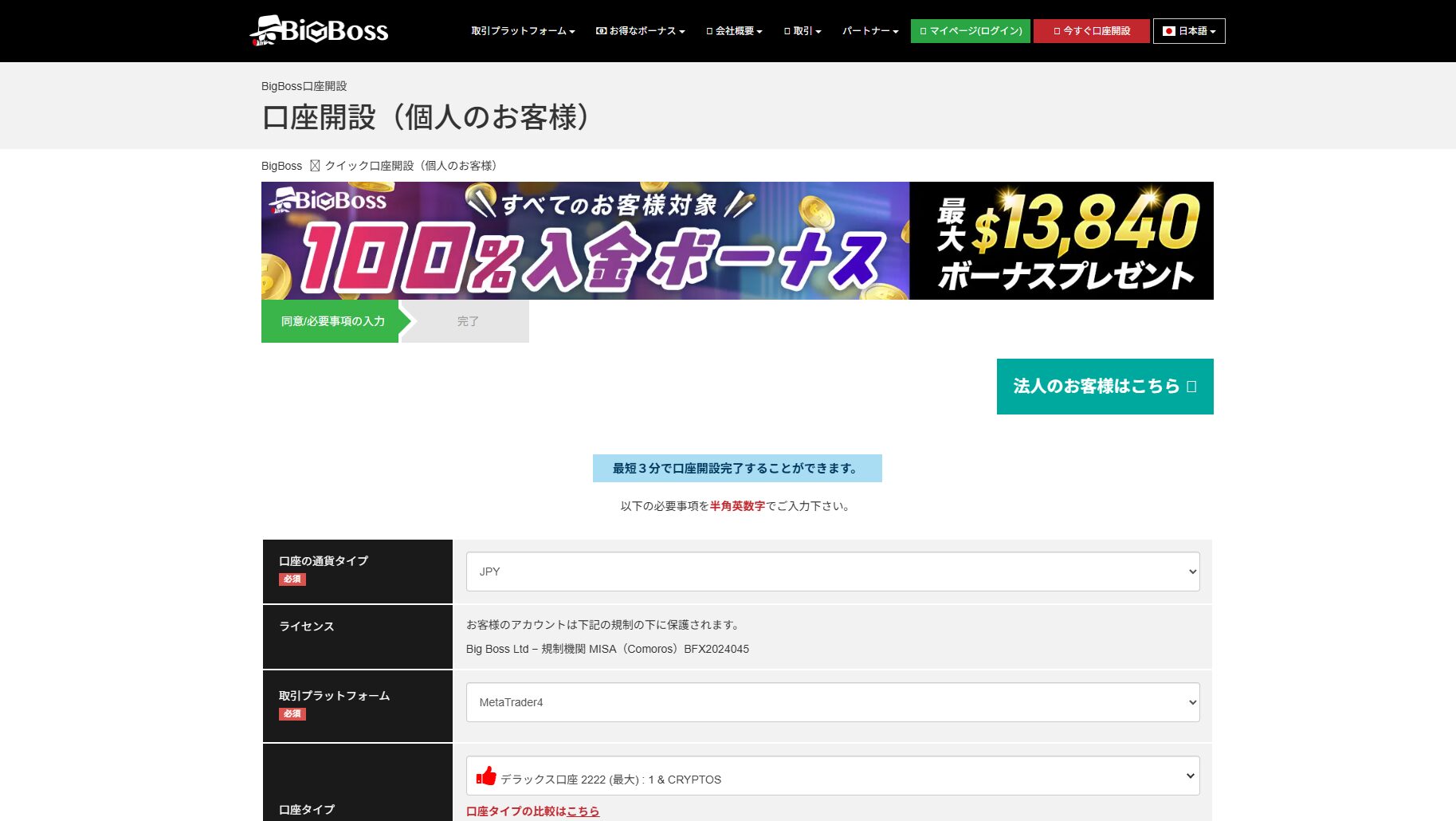Click the 口座の通貨タイプ label
Screen dimensions: 1456x821
pos(324,561)
